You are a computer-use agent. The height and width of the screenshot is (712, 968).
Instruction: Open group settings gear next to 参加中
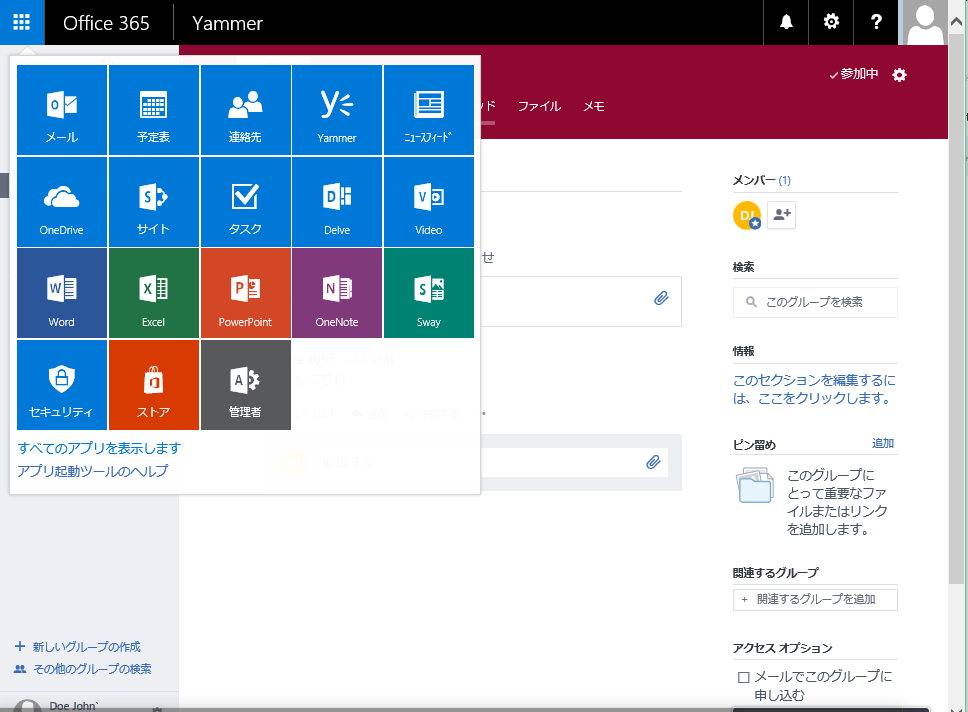pyautogui.click(x=899, y=75)
